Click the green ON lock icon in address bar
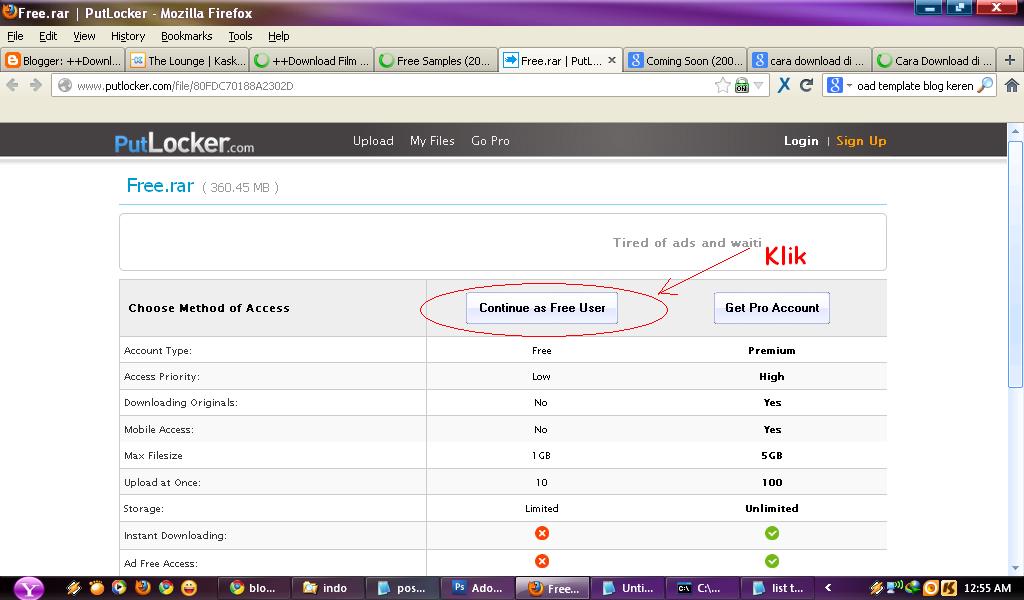 (741, 86)
